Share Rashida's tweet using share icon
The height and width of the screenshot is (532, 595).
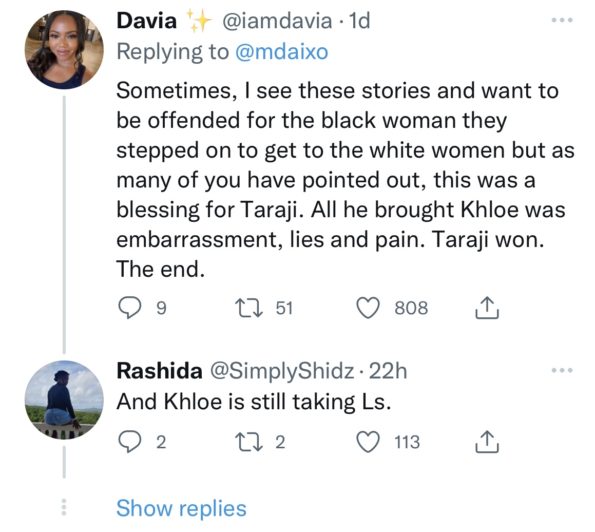pos(487,442)
